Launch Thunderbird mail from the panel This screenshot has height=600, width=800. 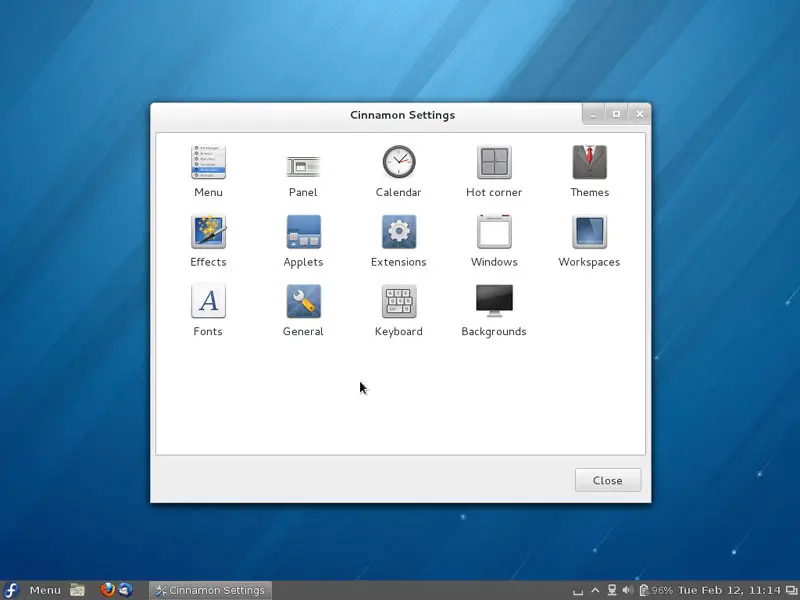tap(125, 590)
